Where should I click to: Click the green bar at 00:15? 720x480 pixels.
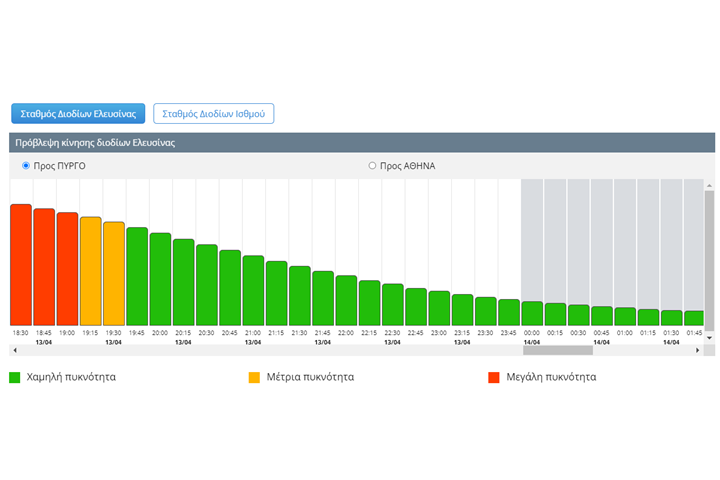coord(556,315)
